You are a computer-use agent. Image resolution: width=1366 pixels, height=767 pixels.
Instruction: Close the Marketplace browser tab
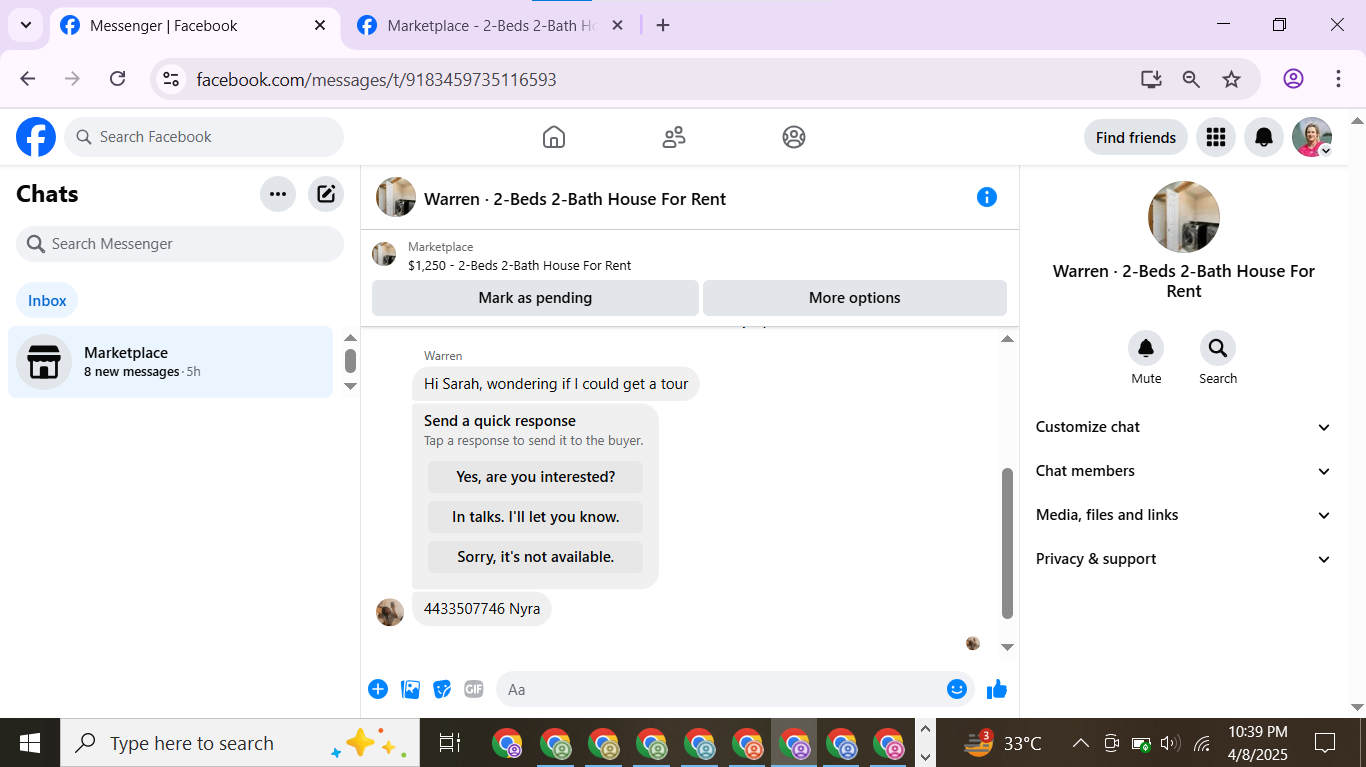point(617,25)
